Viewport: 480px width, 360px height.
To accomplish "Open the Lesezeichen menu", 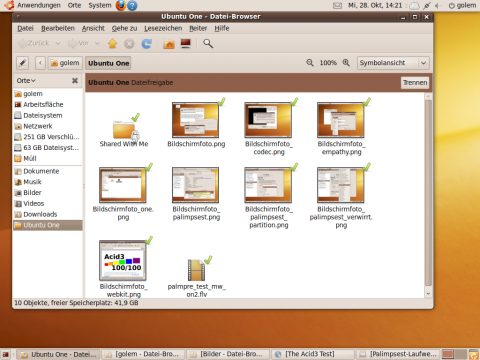I will 163,28.
